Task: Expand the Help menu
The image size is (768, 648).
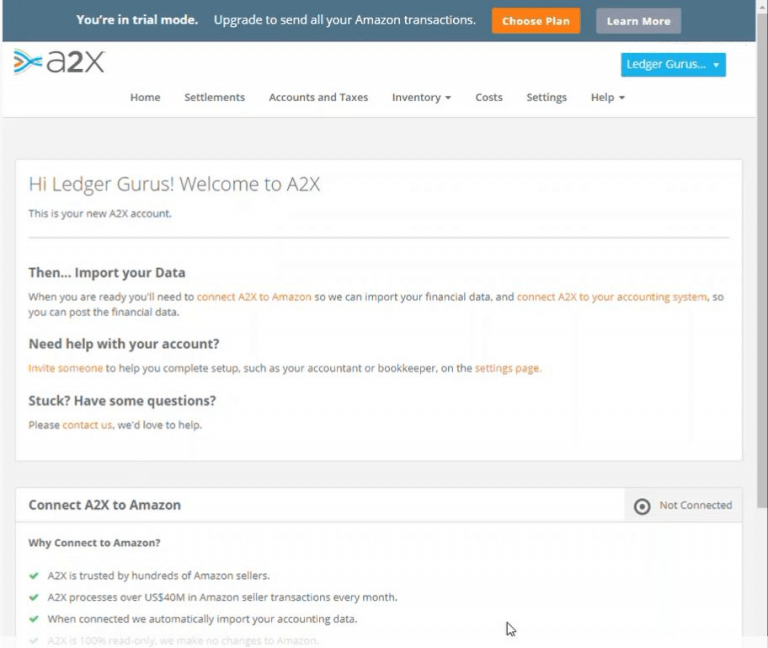Action: [x=607, y=97]
